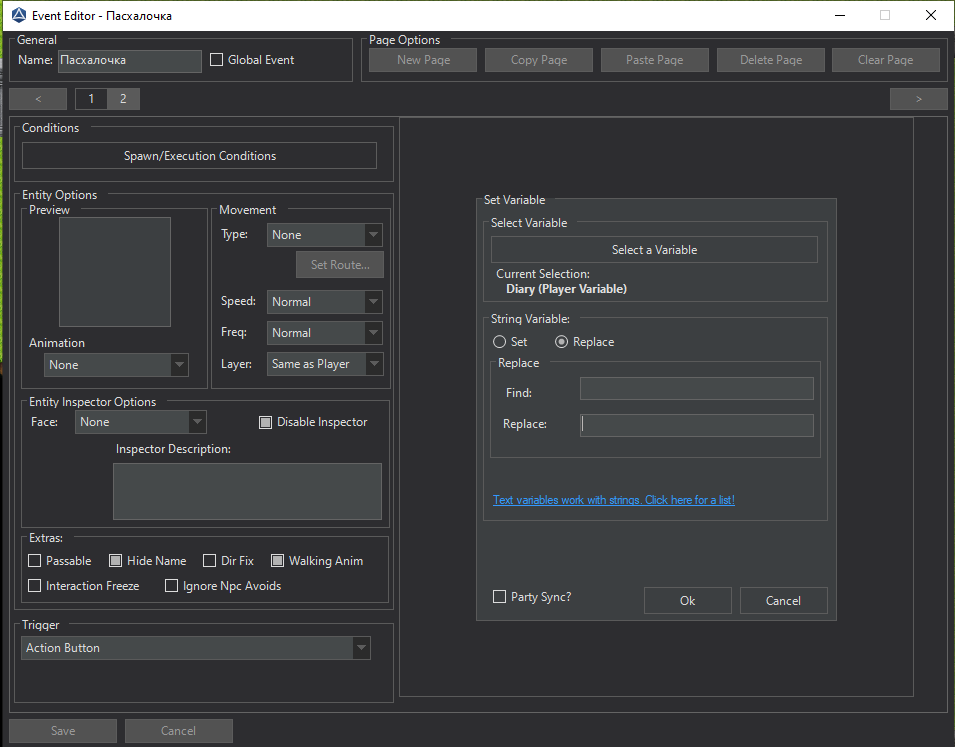The height and width of the screenshot is (747, 955).
Task: Switch to page tab 1
Action: pyautogui.click(x=91, y=98)
